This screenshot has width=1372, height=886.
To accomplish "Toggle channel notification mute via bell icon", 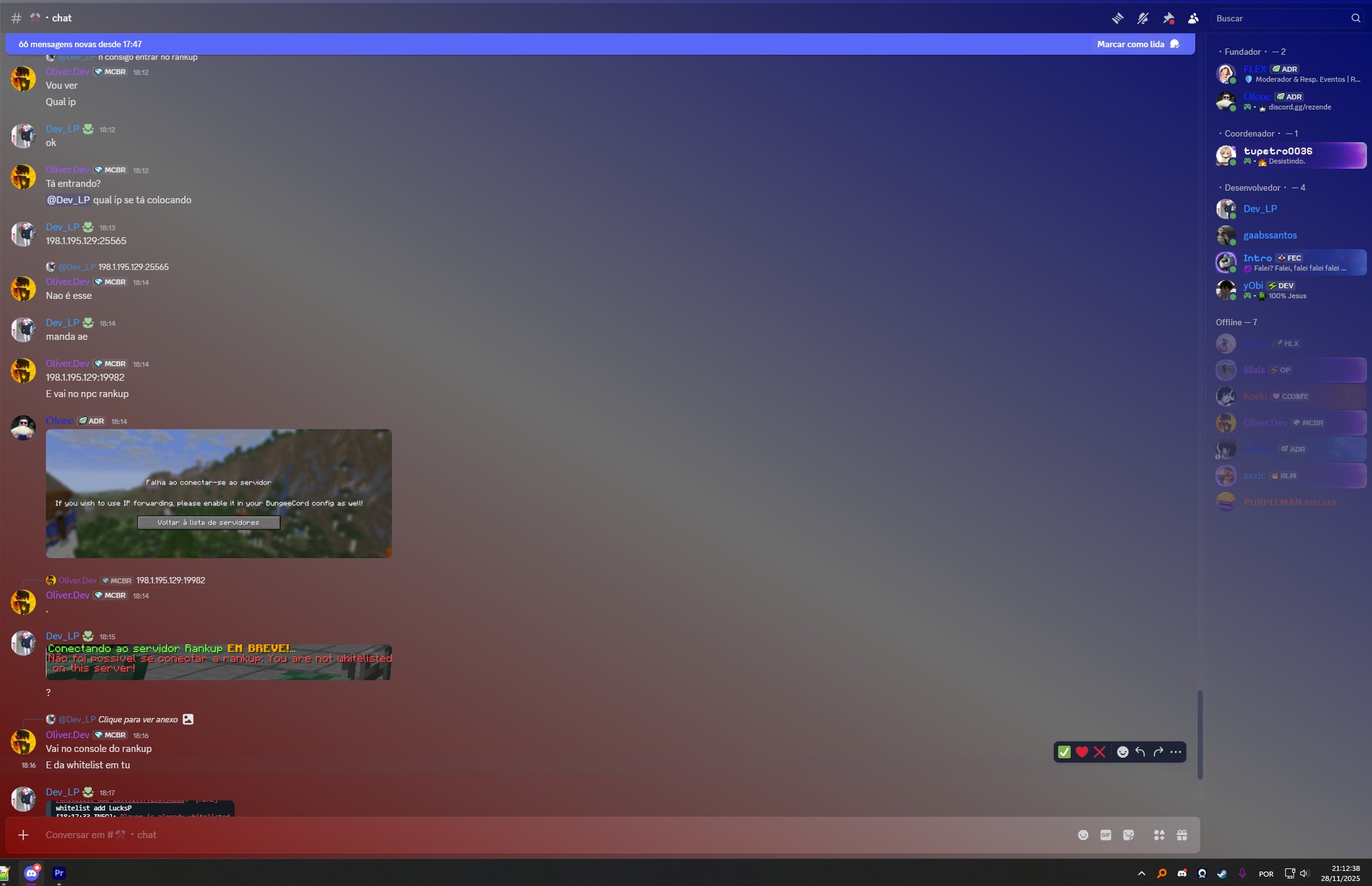I will click(1143, 18).
